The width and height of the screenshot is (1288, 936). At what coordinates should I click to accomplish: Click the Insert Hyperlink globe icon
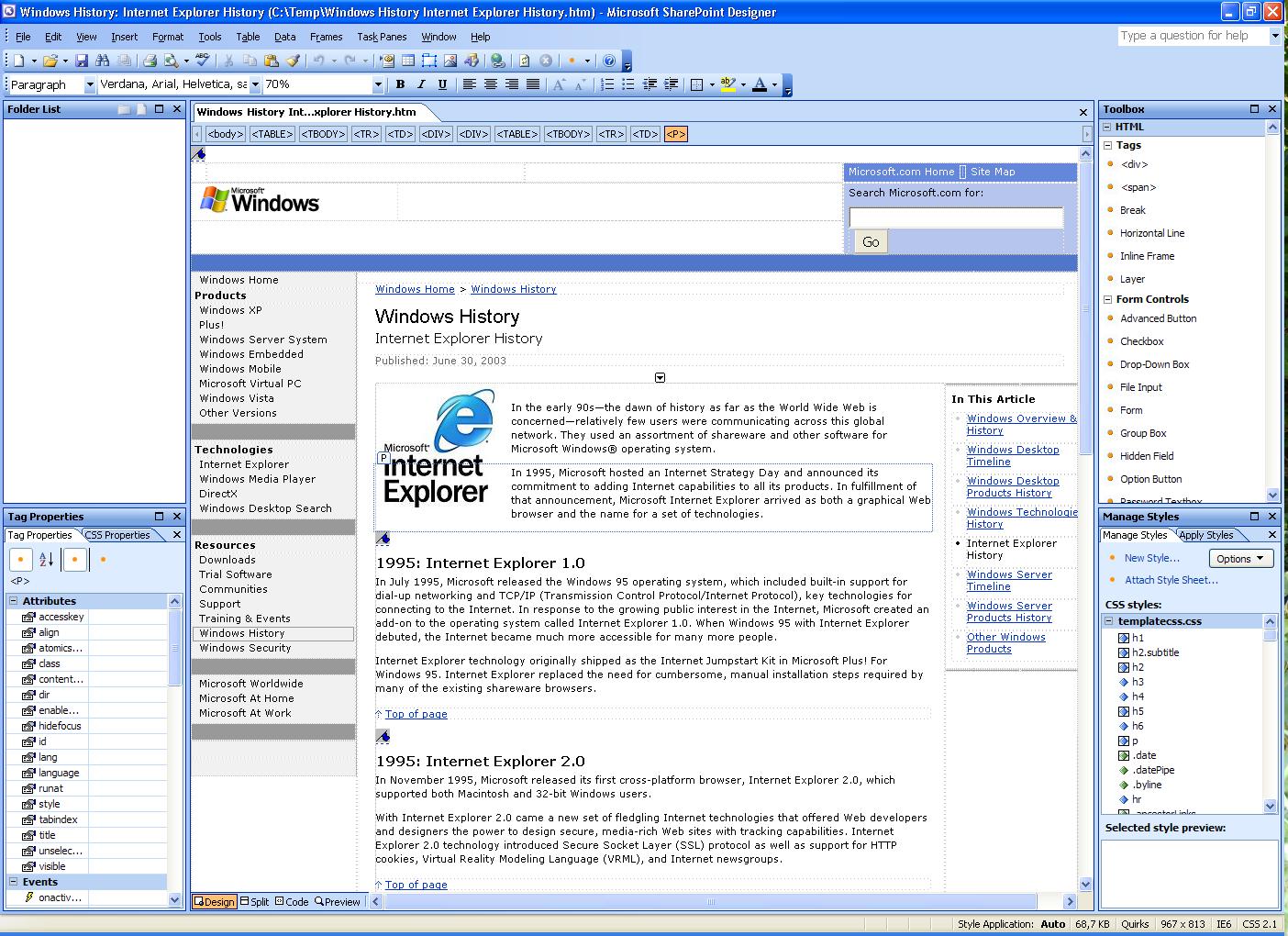(498, 61)
